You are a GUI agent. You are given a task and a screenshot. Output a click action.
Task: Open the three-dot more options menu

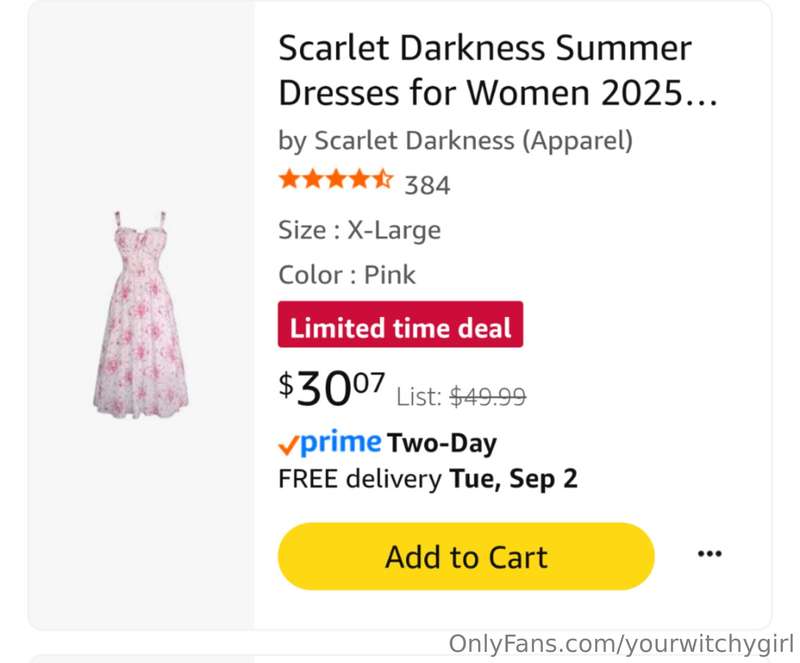point(709,554)
